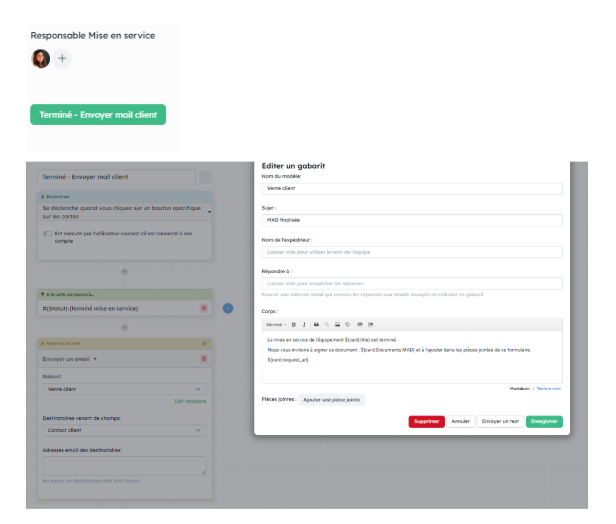Screen dimensions: 616x524
Task: Open the trigger type dropdown 'Se déclenche quand'
Action: click(122, 211)
